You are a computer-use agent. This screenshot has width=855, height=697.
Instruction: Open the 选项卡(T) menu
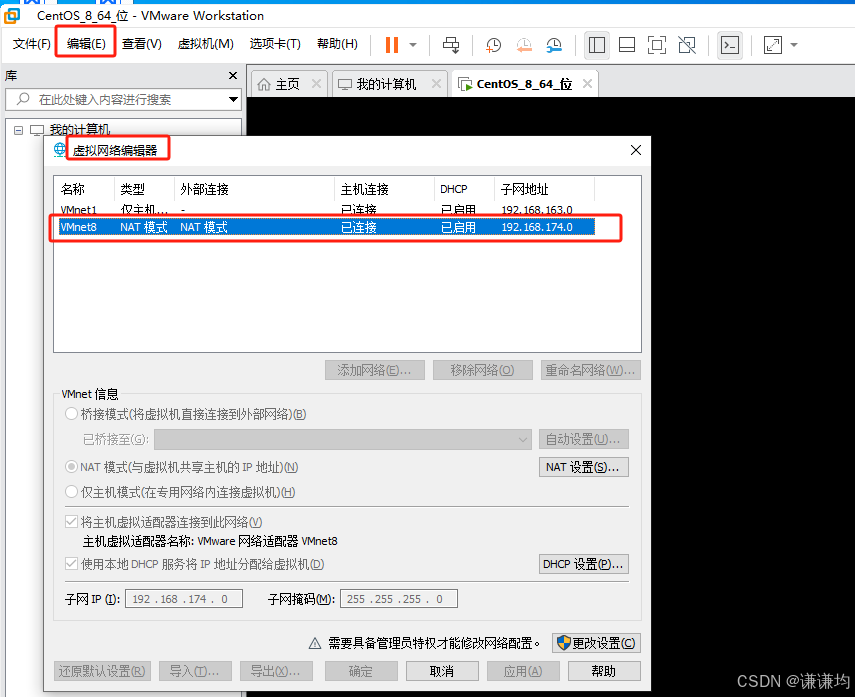[x=275, y=44]
